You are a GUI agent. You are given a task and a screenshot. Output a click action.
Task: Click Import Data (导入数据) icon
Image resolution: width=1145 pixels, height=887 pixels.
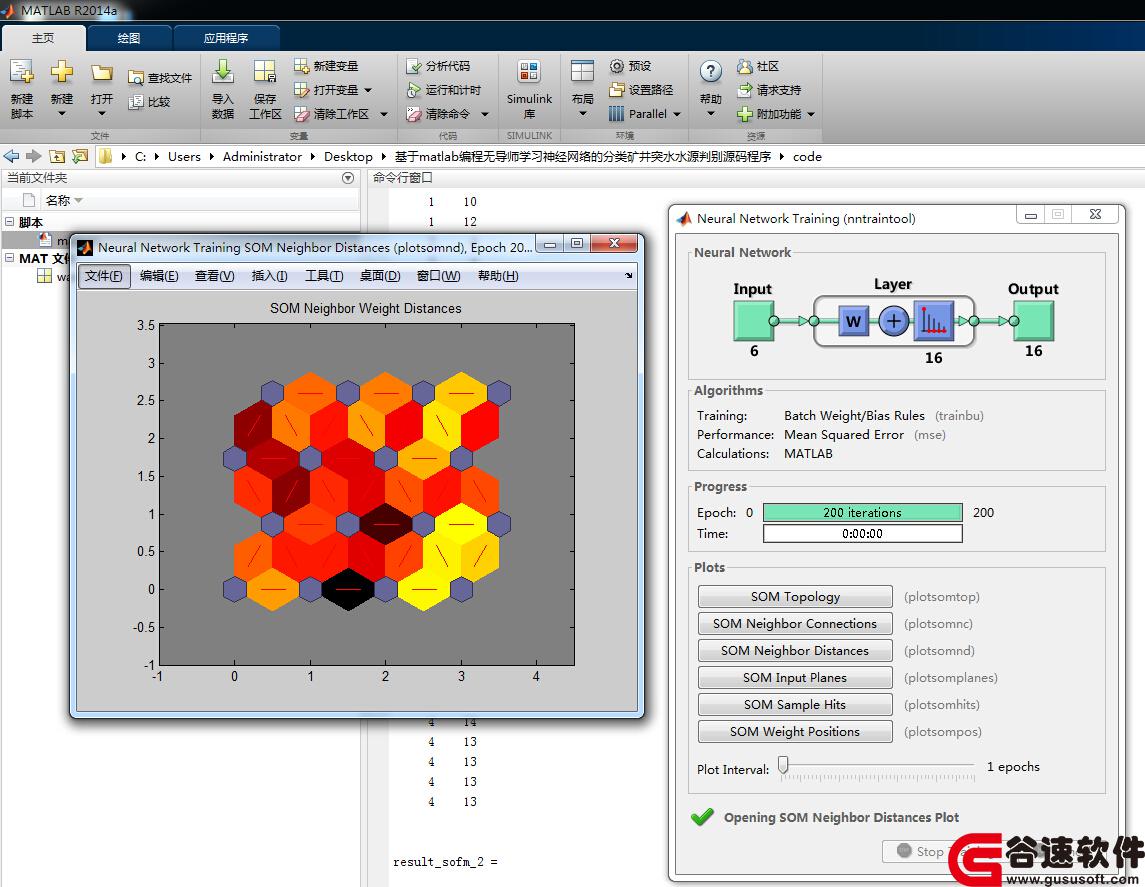[x=223, y=72]
